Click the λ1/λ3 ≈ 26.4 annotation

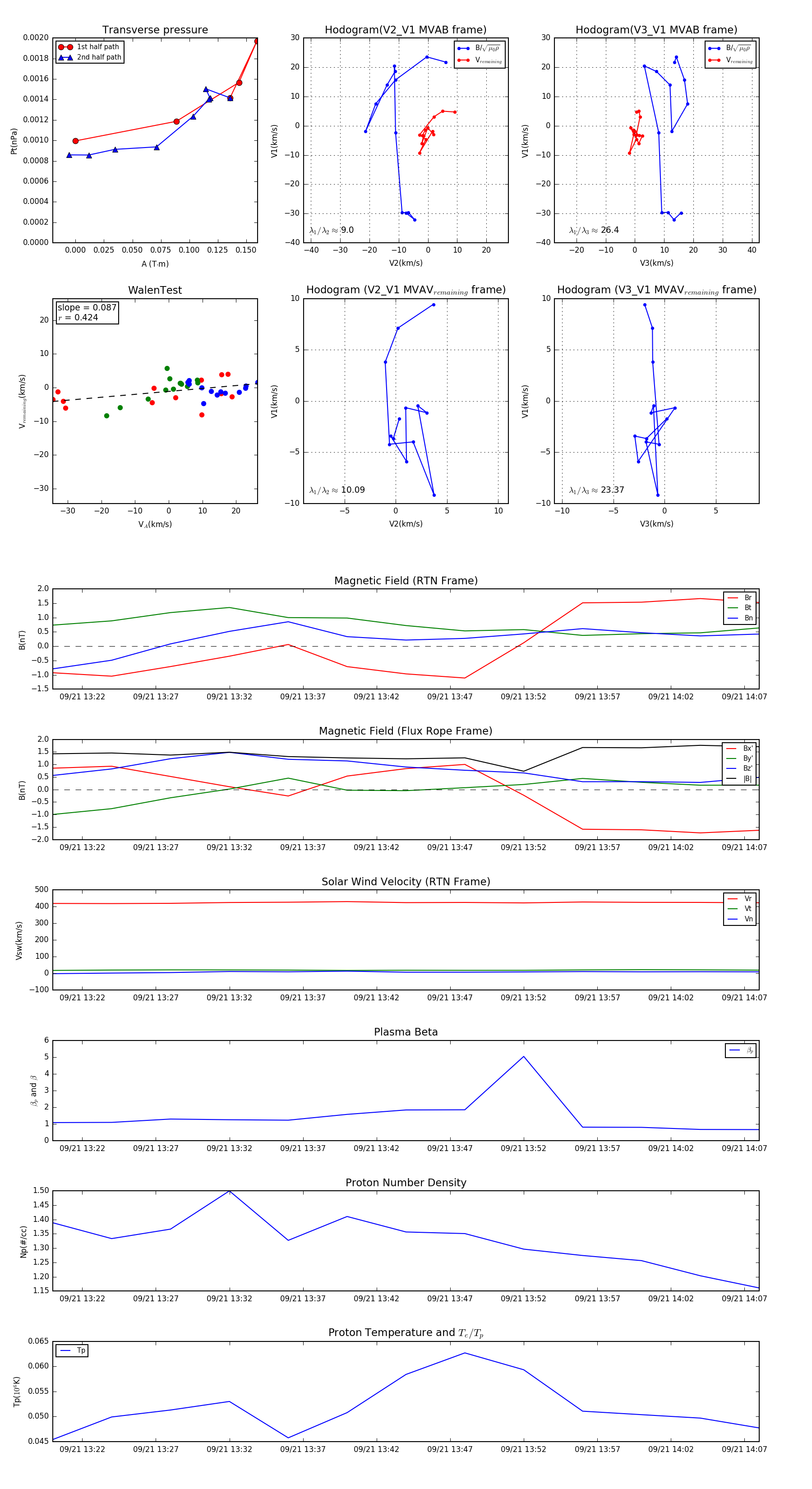pos(594,230)
